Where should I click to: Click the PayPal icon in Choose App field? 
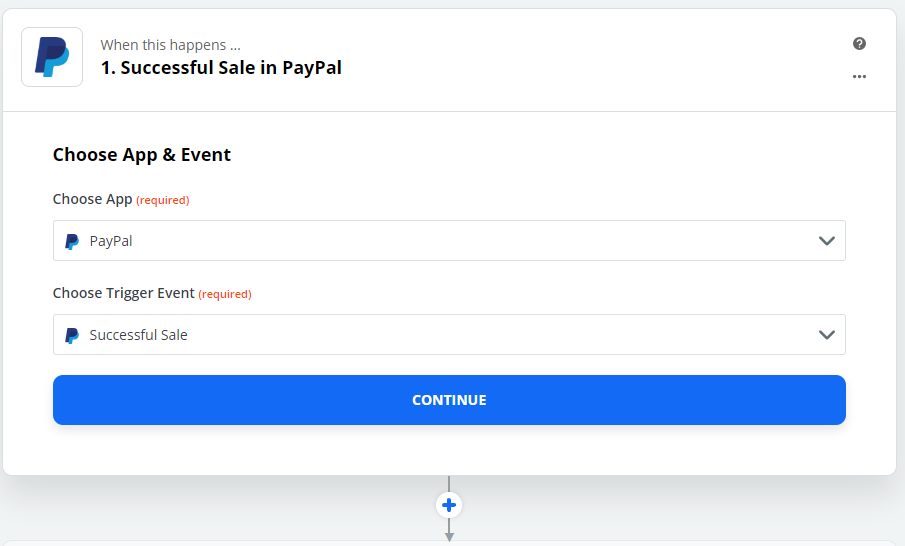(72, 241)
